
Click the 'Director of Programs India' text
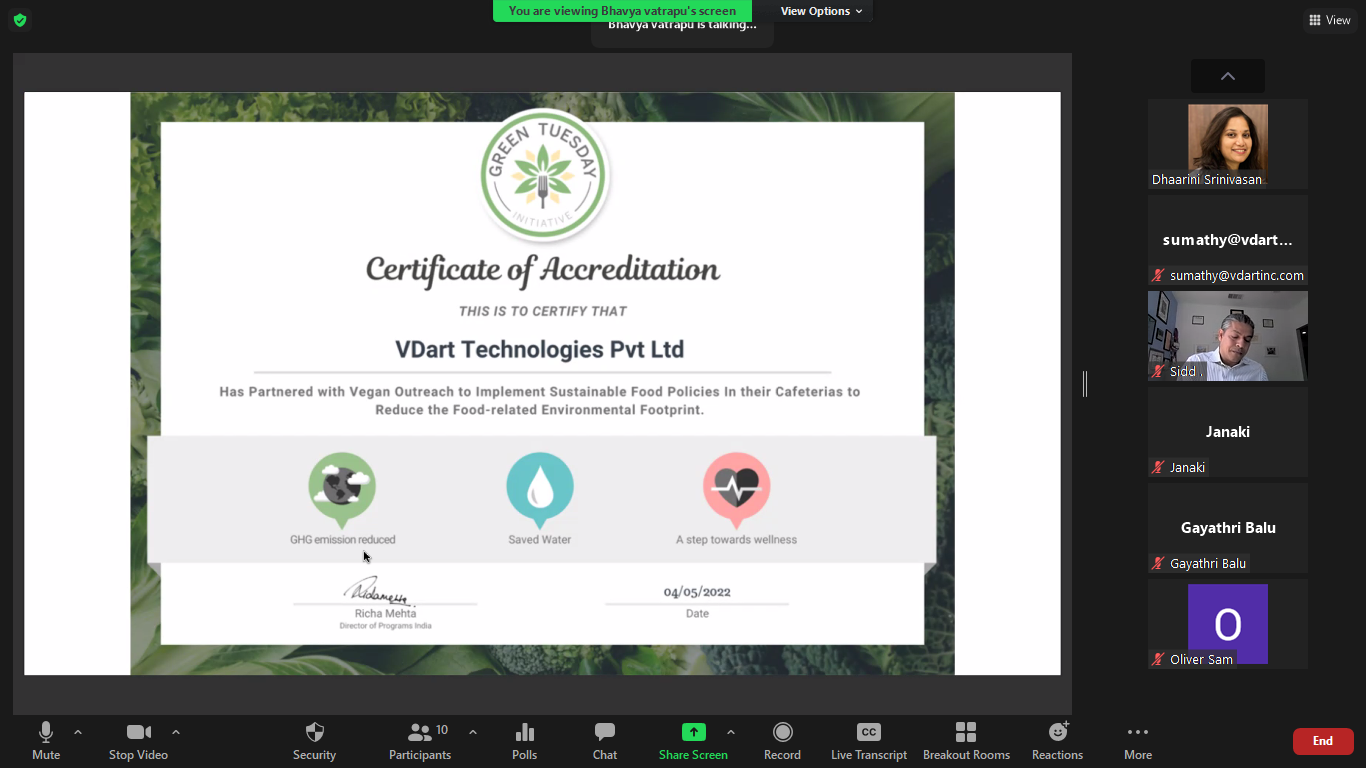pyautogui.click(x=385, y=626)
